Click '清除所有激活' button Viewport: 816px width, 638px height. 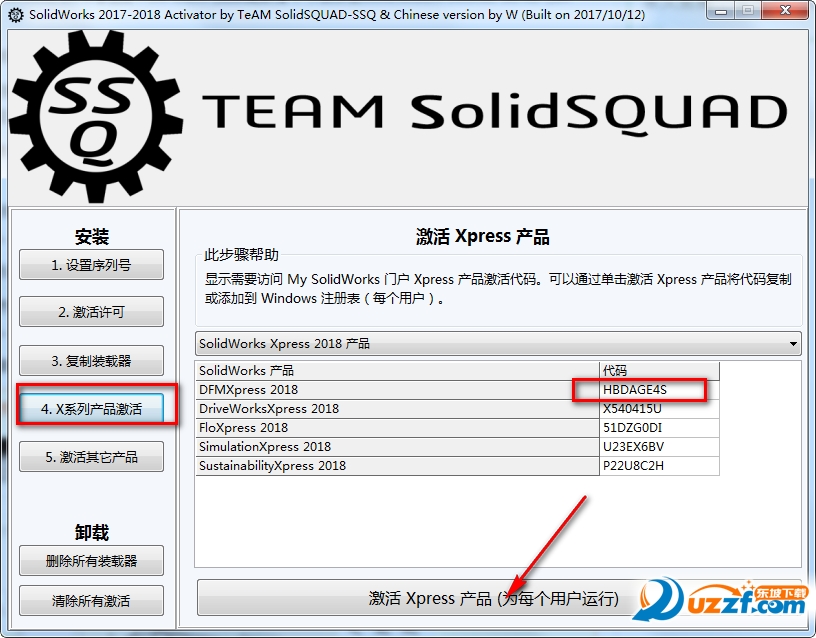(92, 601)
